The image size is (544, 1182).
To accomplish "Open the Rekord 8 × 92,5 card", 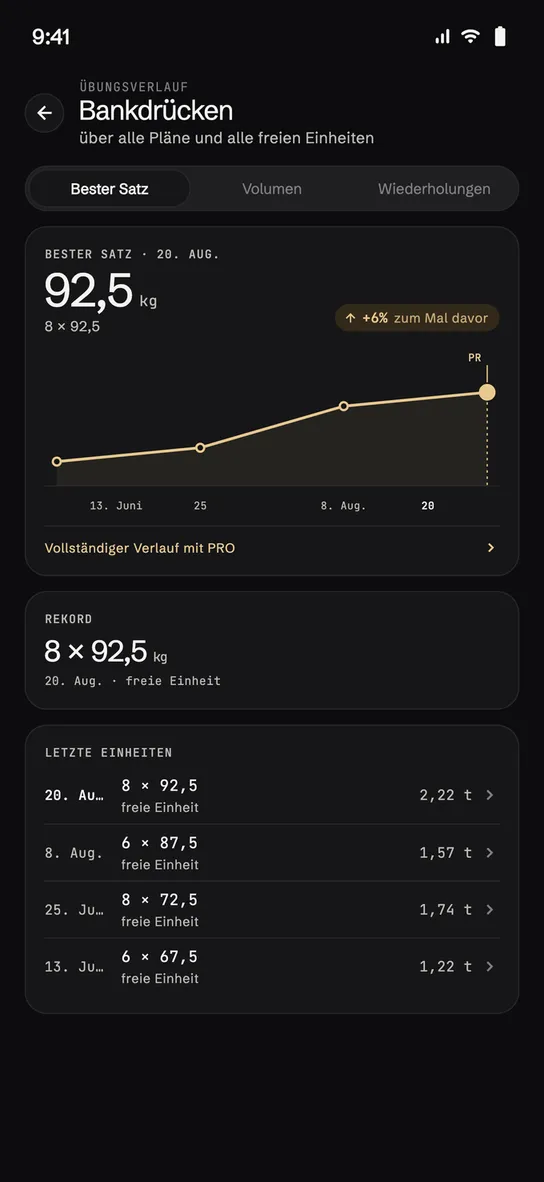I will tap(272, 651).
